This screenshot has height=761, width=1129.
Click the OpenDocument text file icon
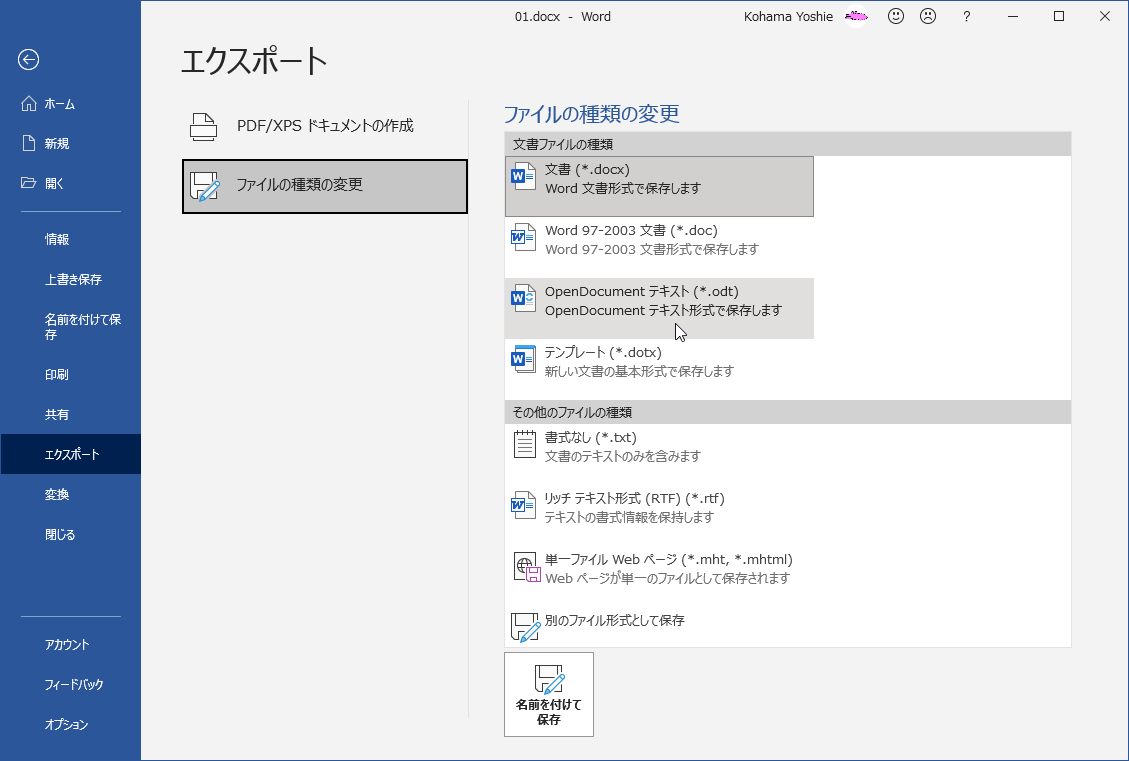[x=523, y=299]
